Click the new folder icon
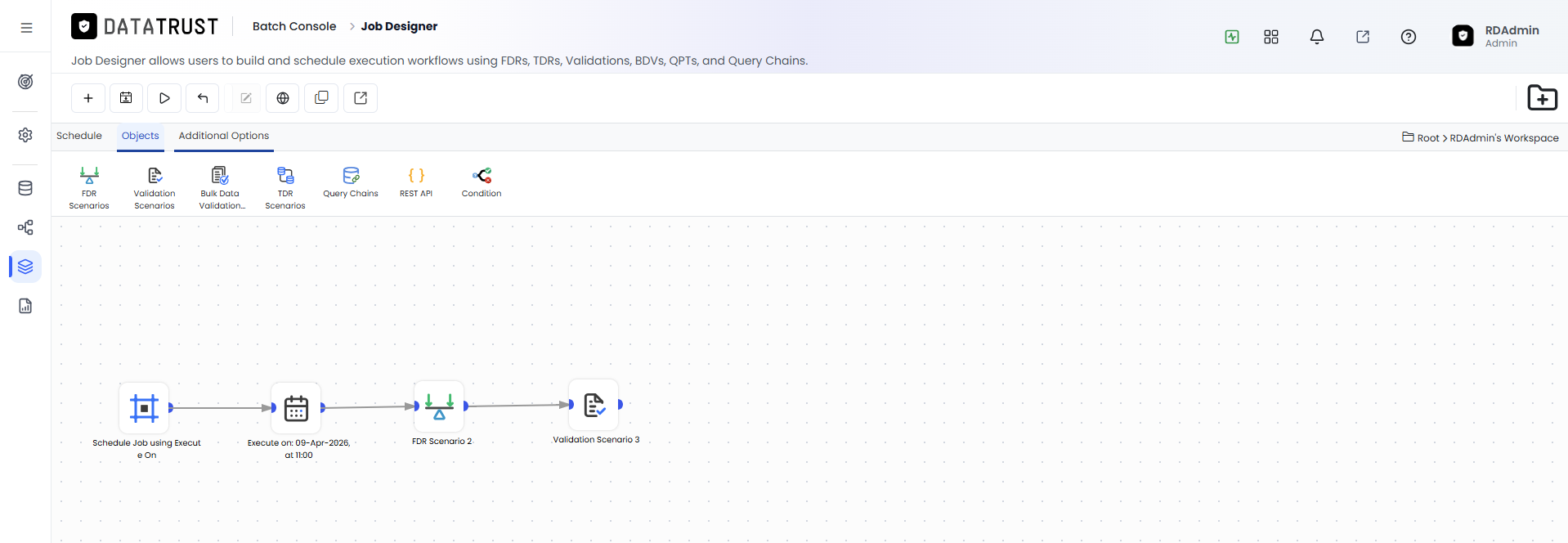This screenshot has width=1568, height=543. coord(1543,98)
